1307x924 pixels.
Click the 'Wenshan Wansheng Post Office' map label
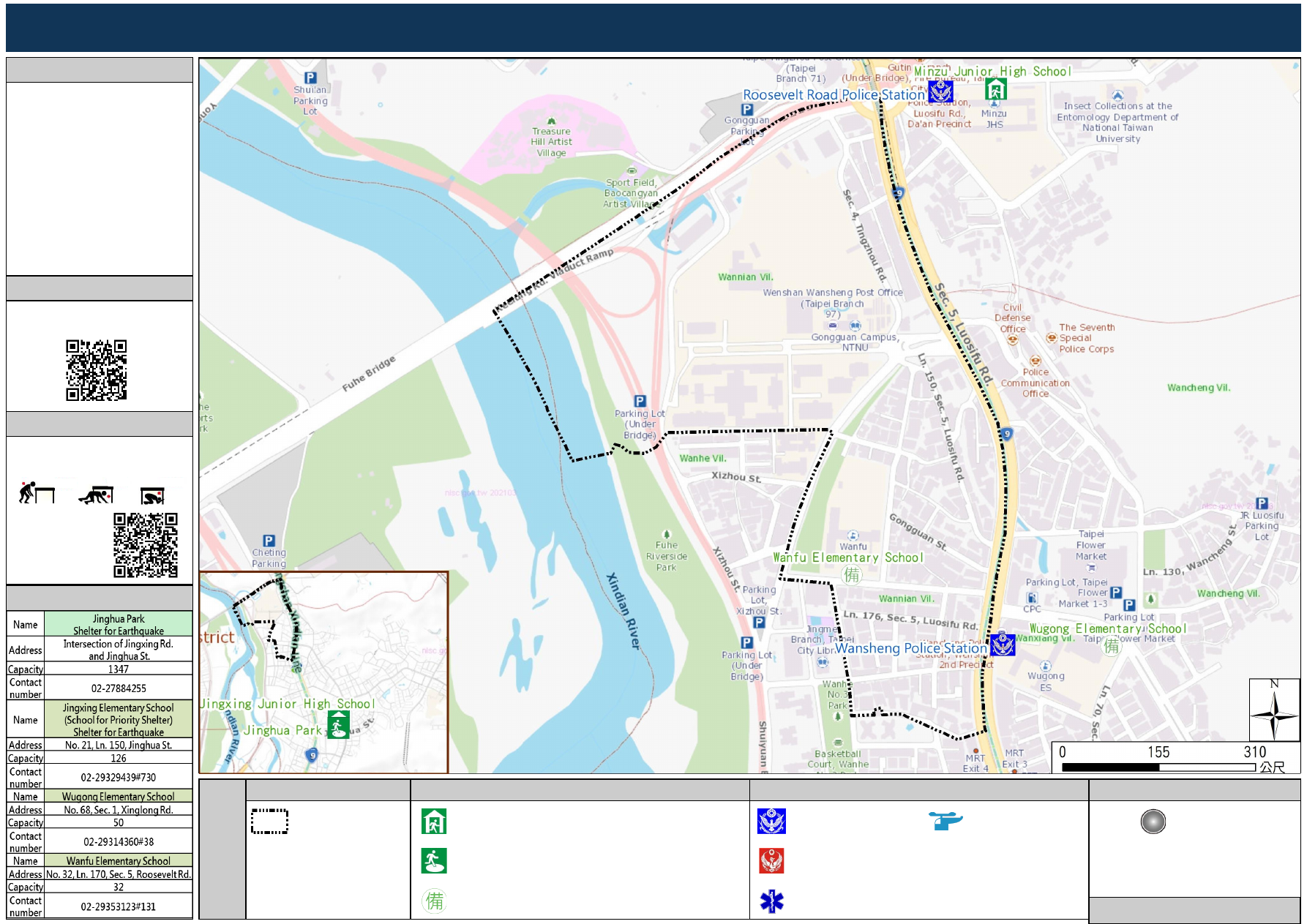833,292
